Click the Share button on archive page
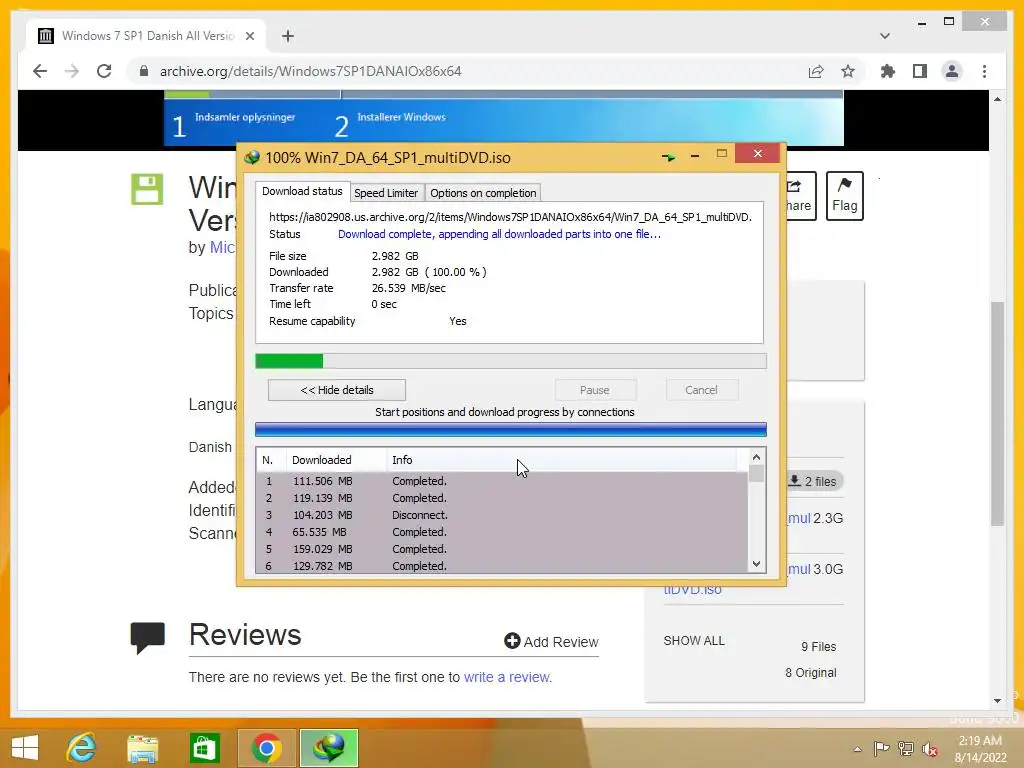 click(800, 196)
